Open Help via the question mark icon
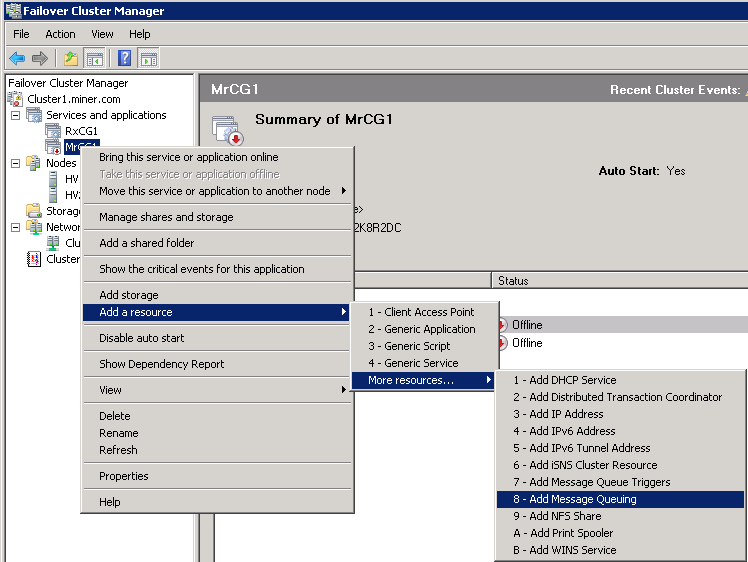This screenshot has height=562, width=748. (x=125, y=58)
